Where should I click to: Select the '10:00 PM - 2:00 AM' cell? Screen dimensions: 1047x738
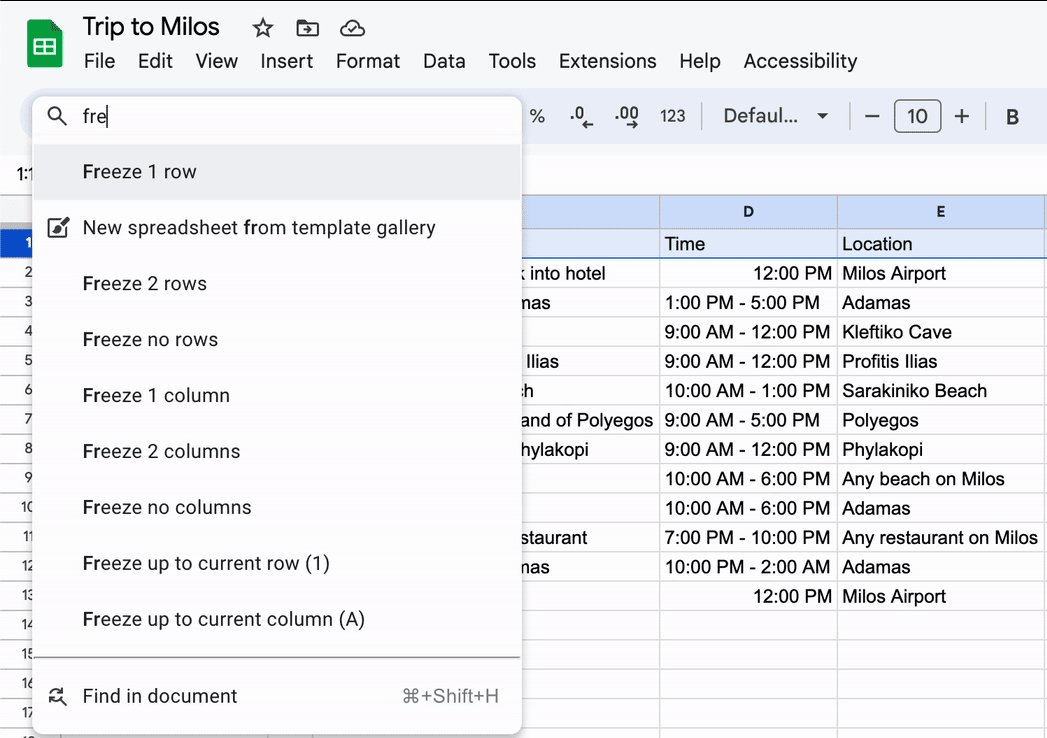(748, 567)
